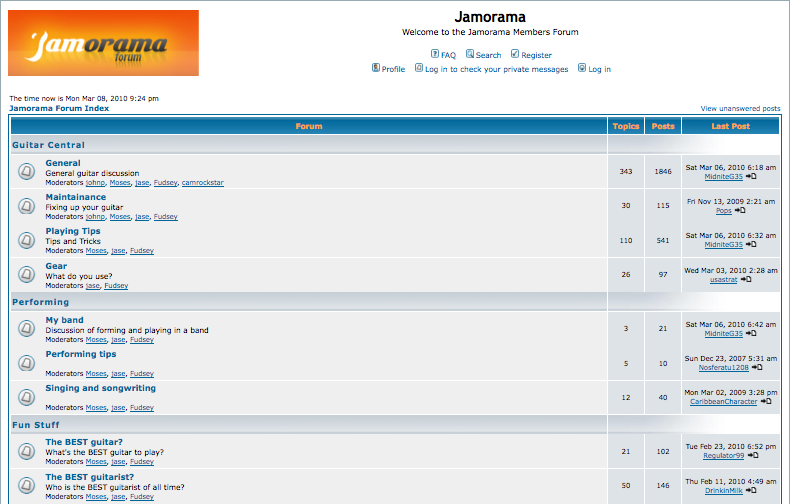Image resolution: width=790 pixels, height=504 pixels.
Task: View latest post icon beside CaribbeanCharacter
Action: (766, 401)
